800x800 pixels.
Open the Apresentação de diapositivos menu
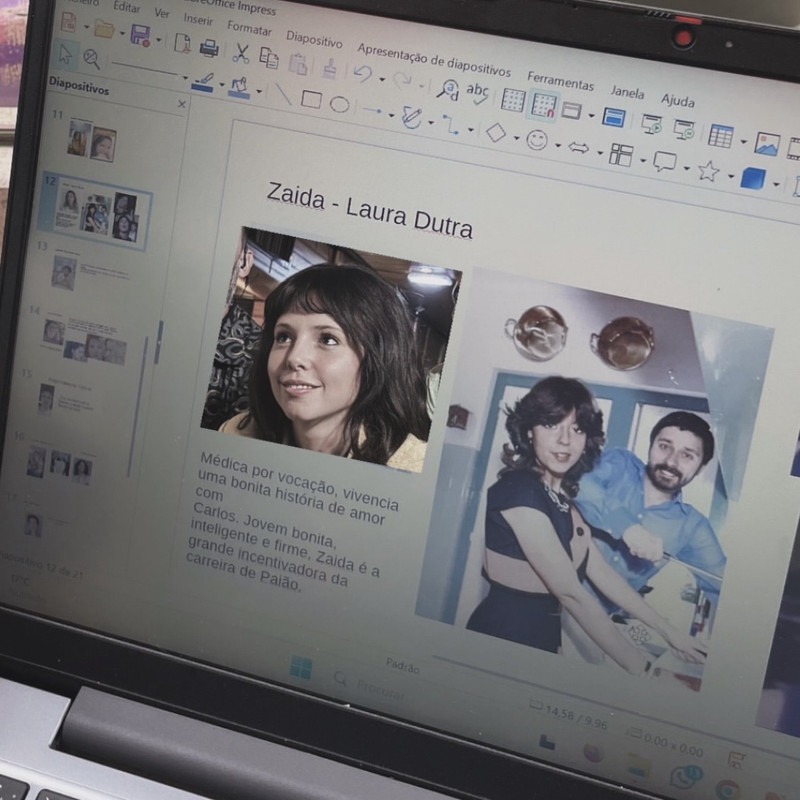[x=434, y=60]
